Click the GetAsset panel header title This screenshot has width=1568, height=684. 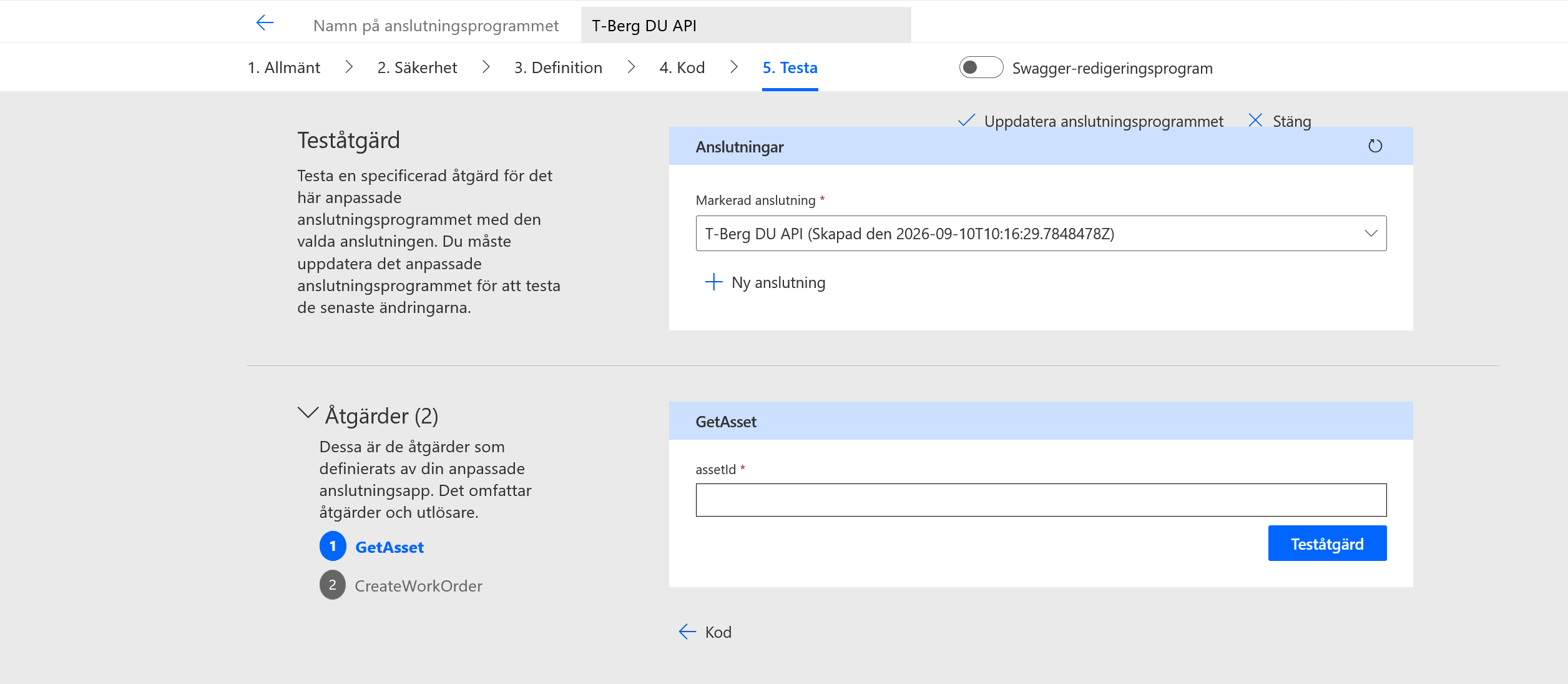pos(726,422)
